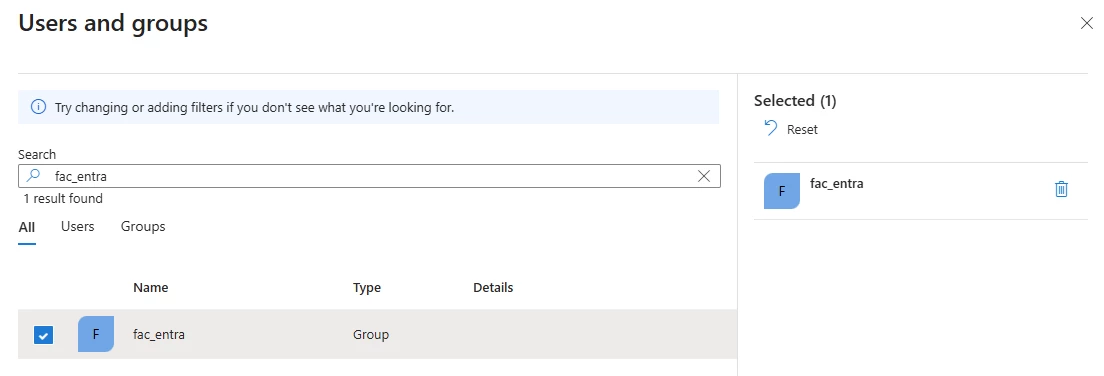Image resolution: width=1104 pixels, height=376 pixels.
Task: Click the Users and groups title
Action: tap(113, 23)
